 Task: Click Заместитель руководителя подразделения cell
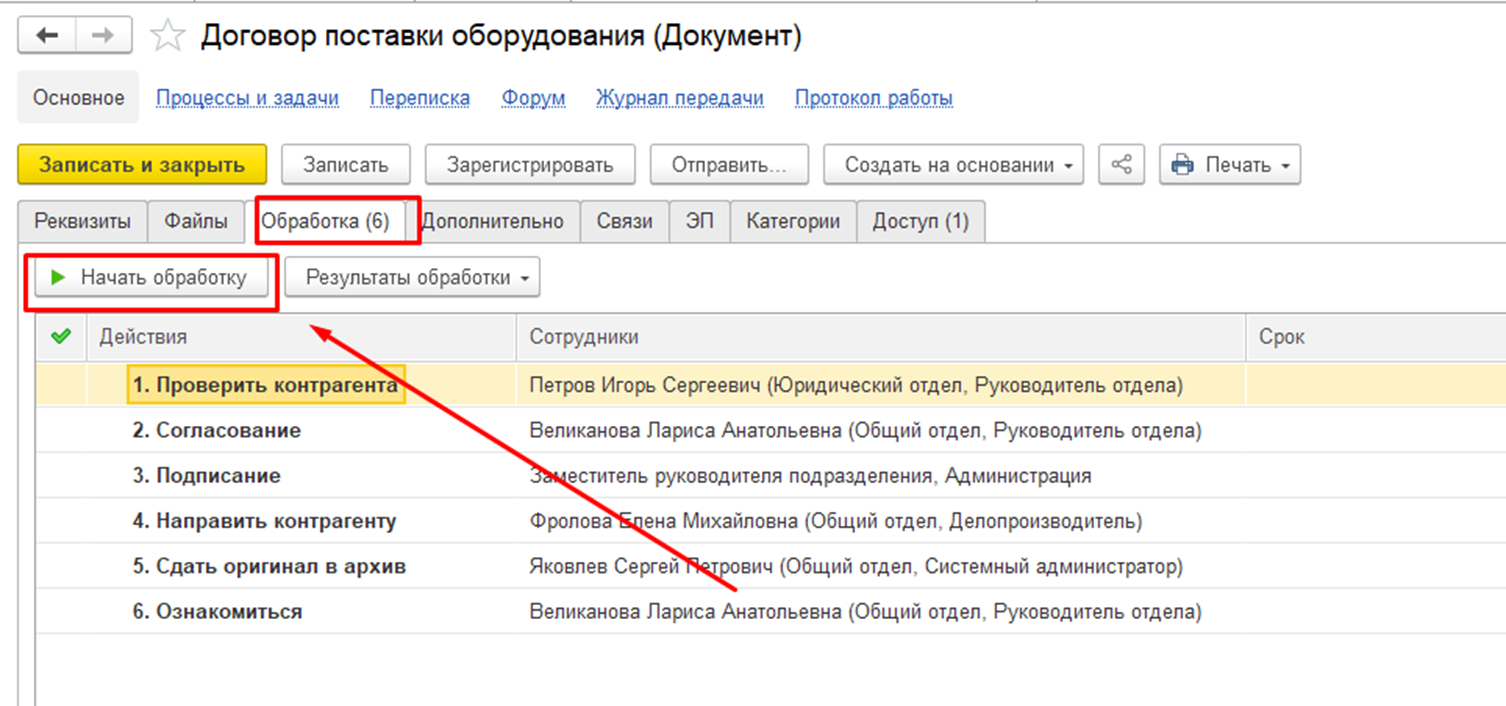(881, 476)
